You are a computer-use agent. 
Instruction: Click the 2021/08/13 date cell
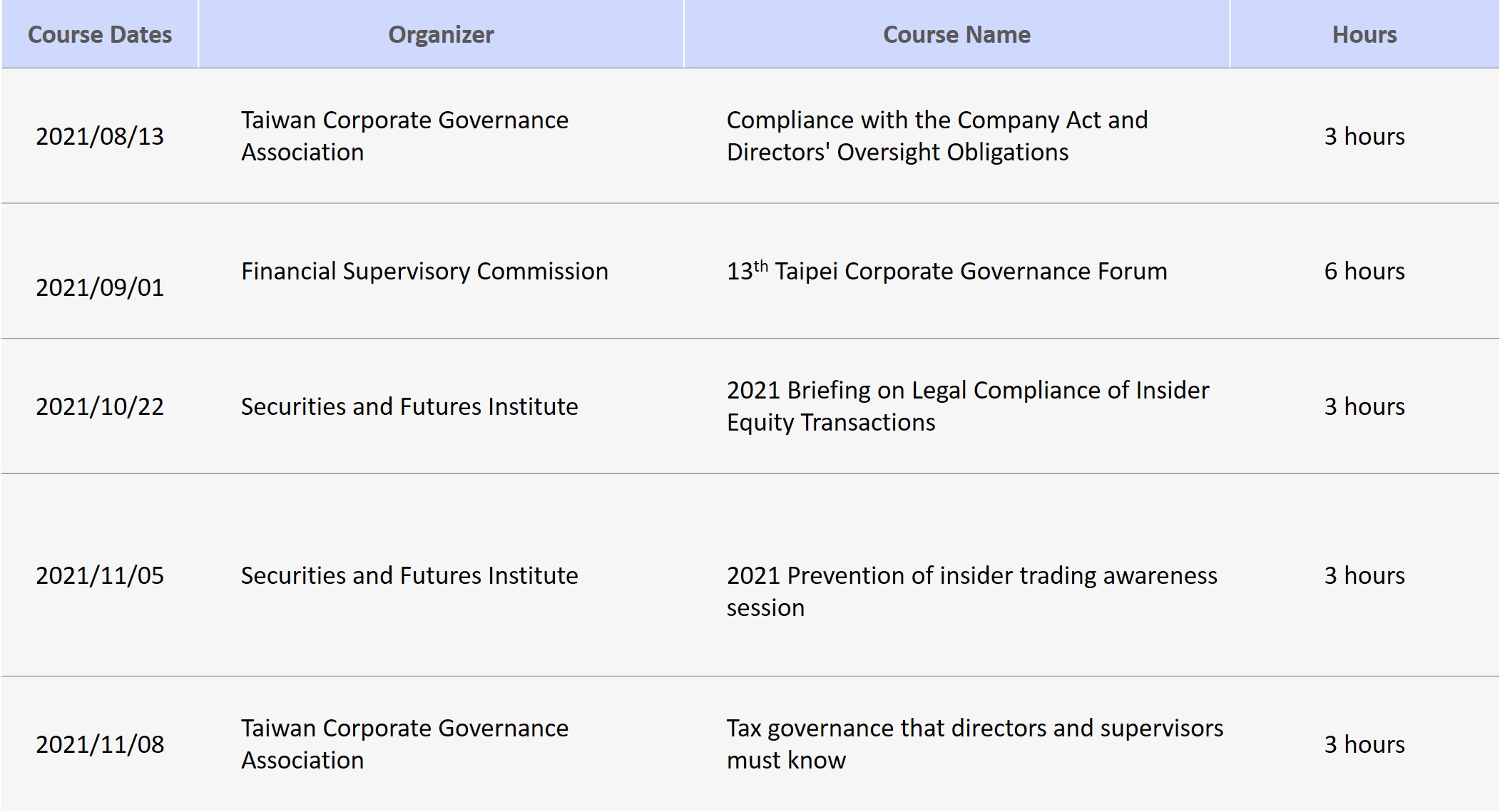(x=100, y=136)
